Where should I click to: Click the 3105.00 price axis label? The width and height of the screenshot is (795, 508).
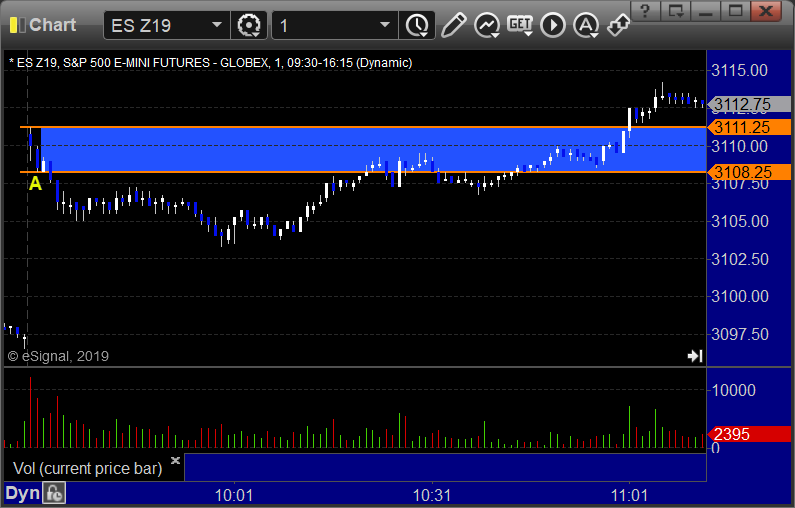739,221
